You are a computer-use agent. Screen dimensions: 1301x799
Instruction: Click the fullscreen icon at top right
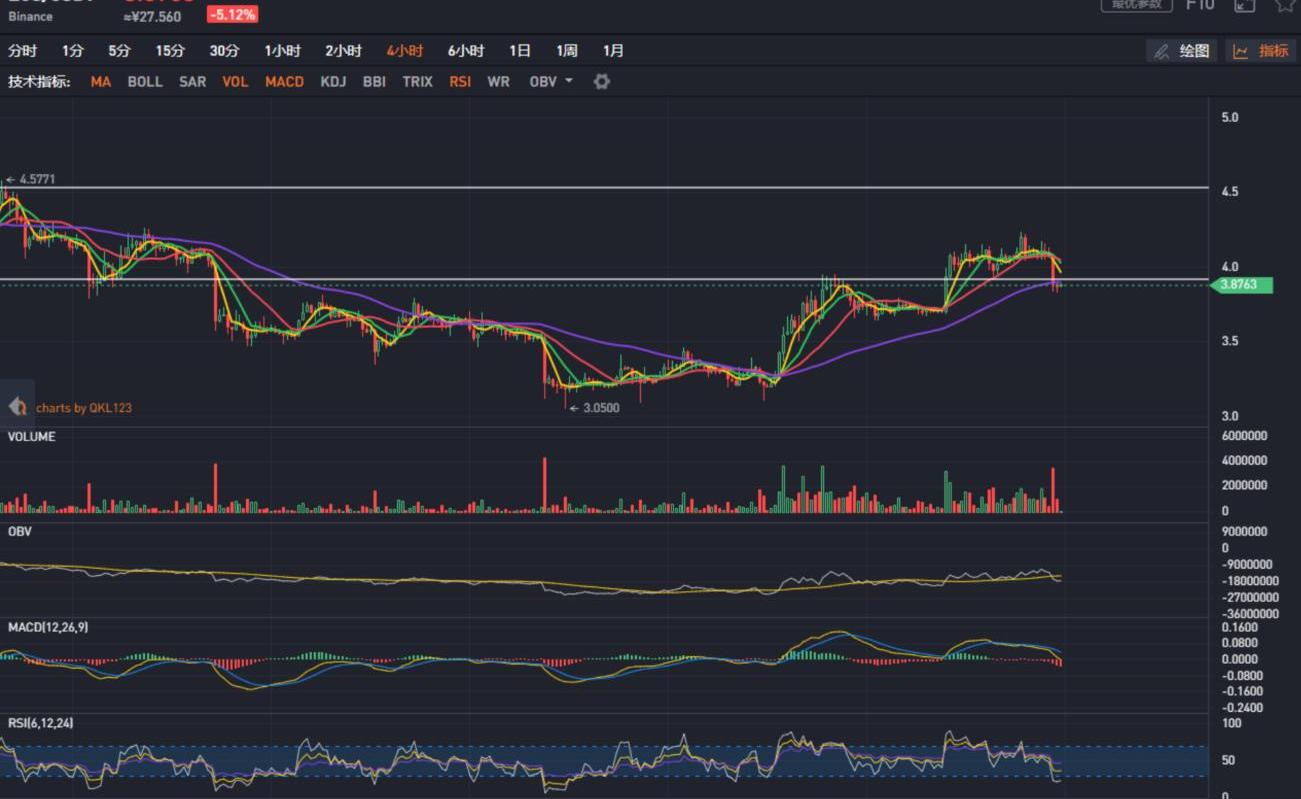(x=1244, y=5)
